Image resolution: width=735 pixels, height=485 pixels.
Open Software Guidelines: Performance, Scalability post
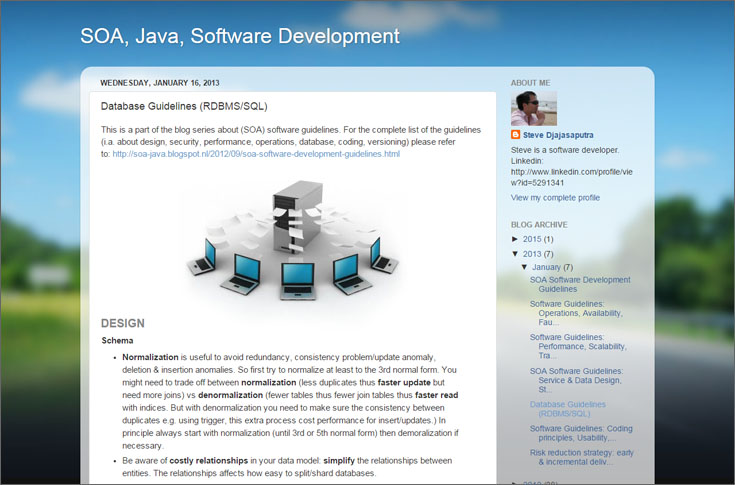[578, 346]
